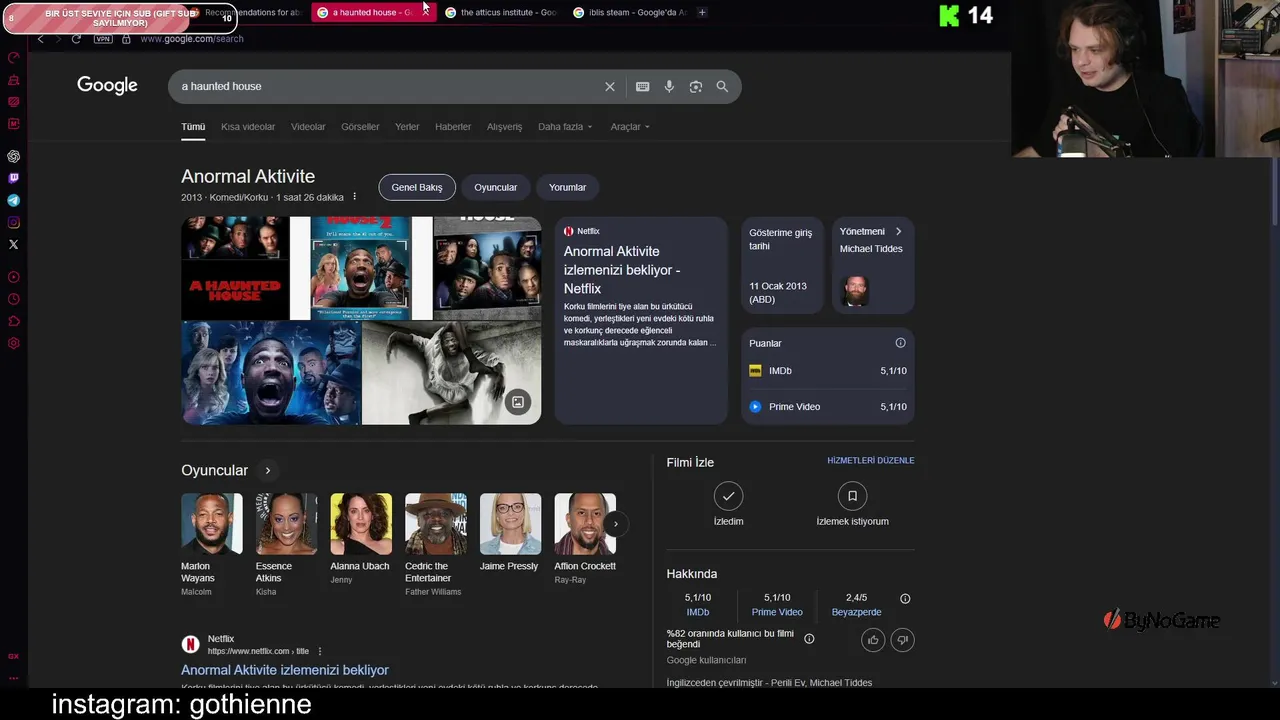Switch to Görseller search tab
Image resolution: width=1280 pixels, height=720 pixels.
click(360, 127)
